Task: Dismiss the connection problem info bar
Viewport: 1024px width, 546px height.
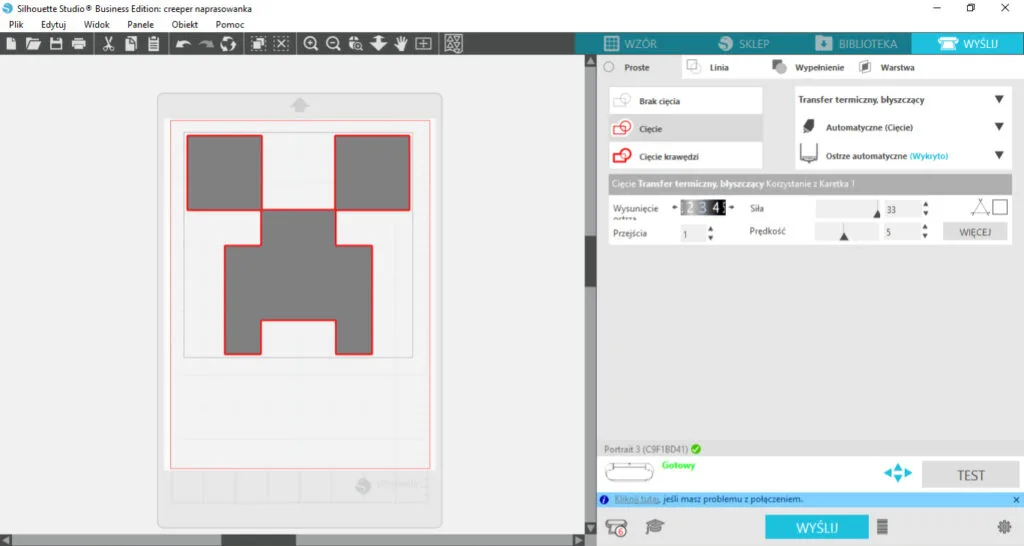Action: (x=1016, y=500)
